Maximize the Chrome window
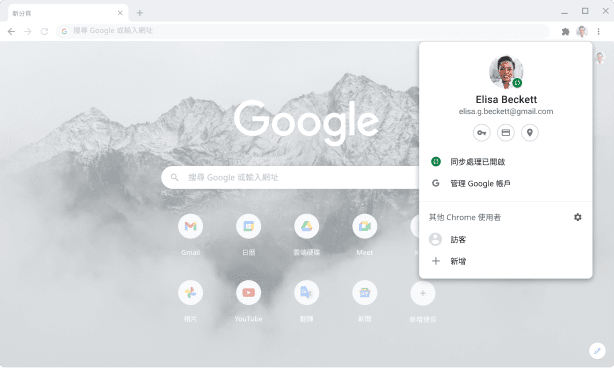Screen dimensions: 614x368 (x=585, y=11)
